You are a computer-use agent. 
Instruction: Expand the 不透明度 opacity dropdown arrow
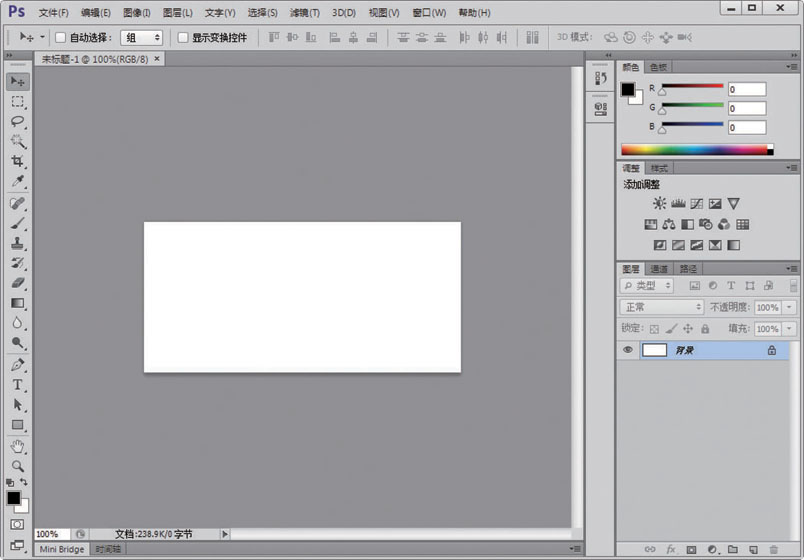point(790,307)
